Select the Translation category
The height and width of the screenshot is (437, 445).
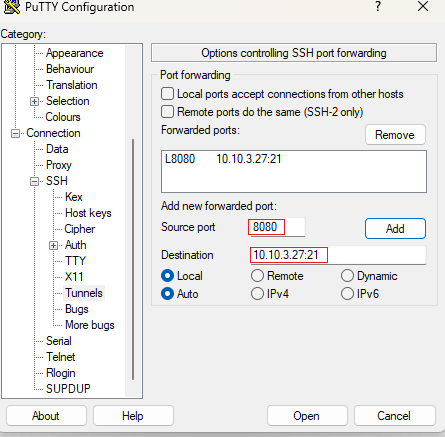(72, 85)
